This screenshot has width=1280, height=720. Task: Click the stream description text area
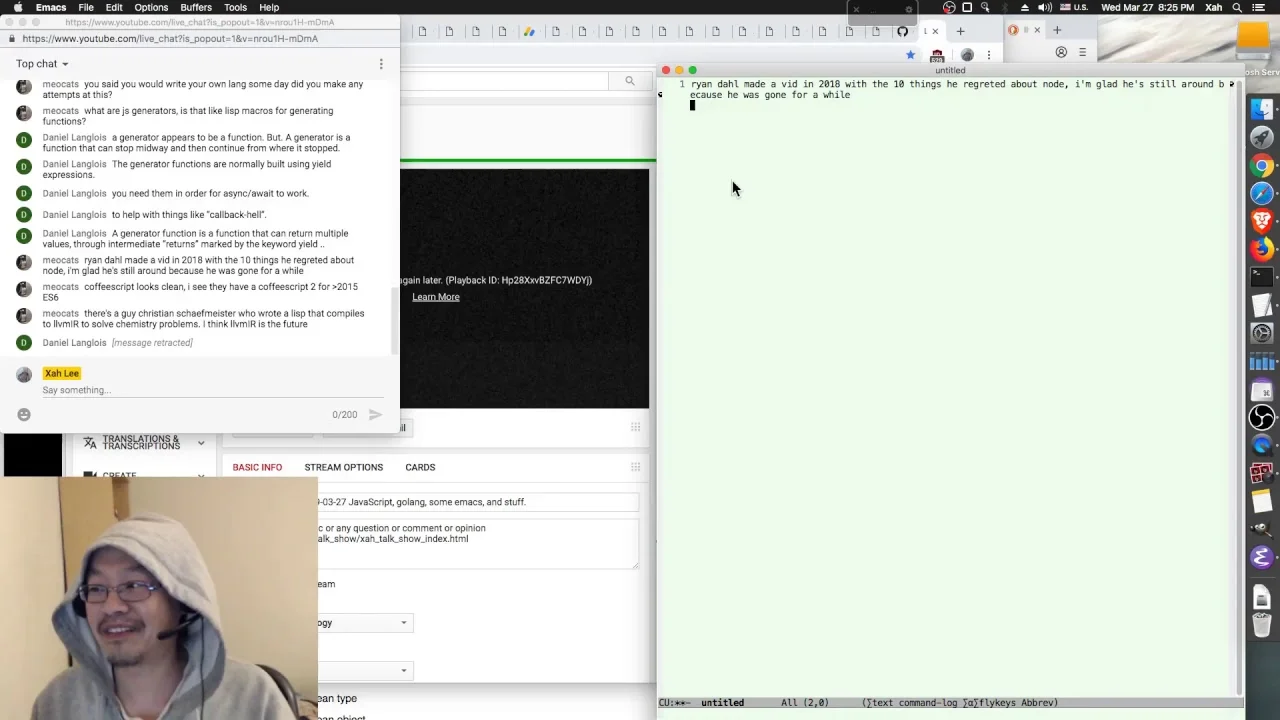point(477,543)
